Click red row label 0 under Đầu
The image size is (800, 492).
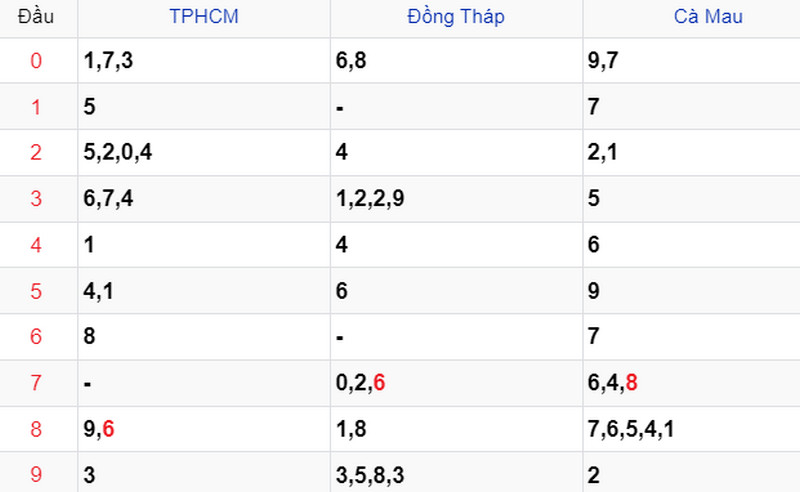[36, 61]
